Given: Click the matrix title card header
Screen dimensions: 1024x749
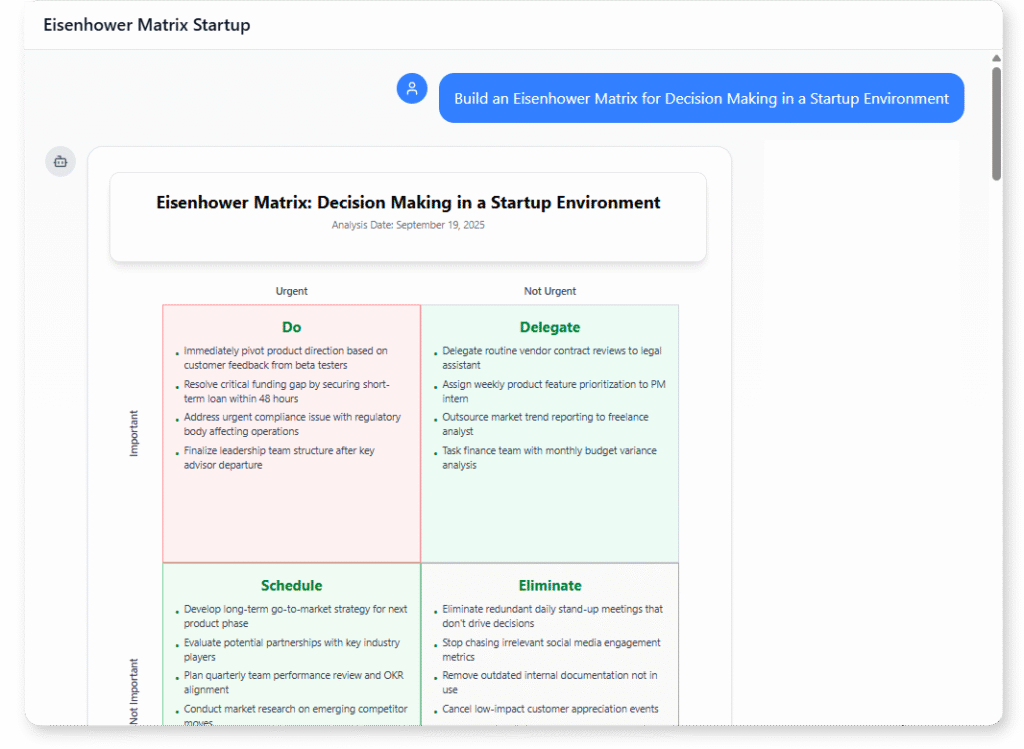Looking at the screenshot, I should (x=408, y=202).
